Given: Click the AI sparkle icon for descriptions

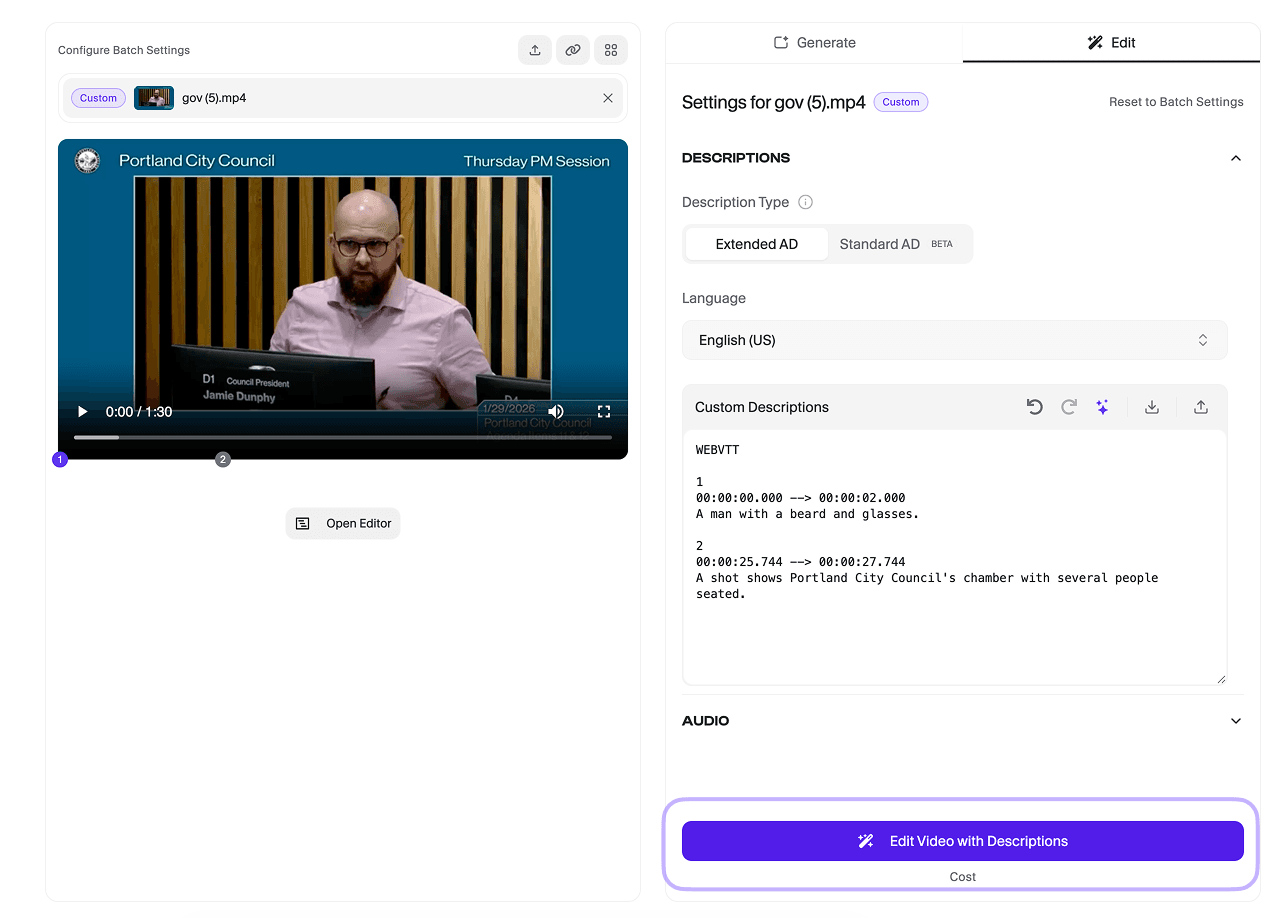Looking at the screenshot, I should click(x=1102, y=407).
